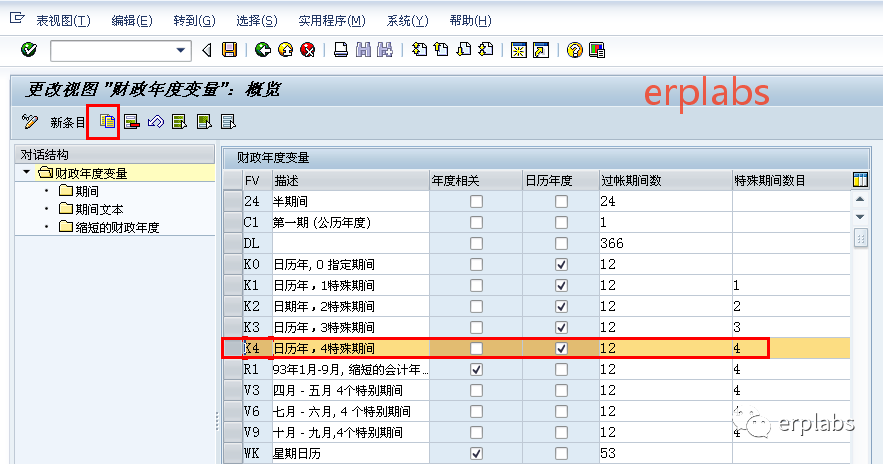The height and width of the screenshot is (464, 883).
Task: Click the Copy As icon
Action: coord(107,121)
